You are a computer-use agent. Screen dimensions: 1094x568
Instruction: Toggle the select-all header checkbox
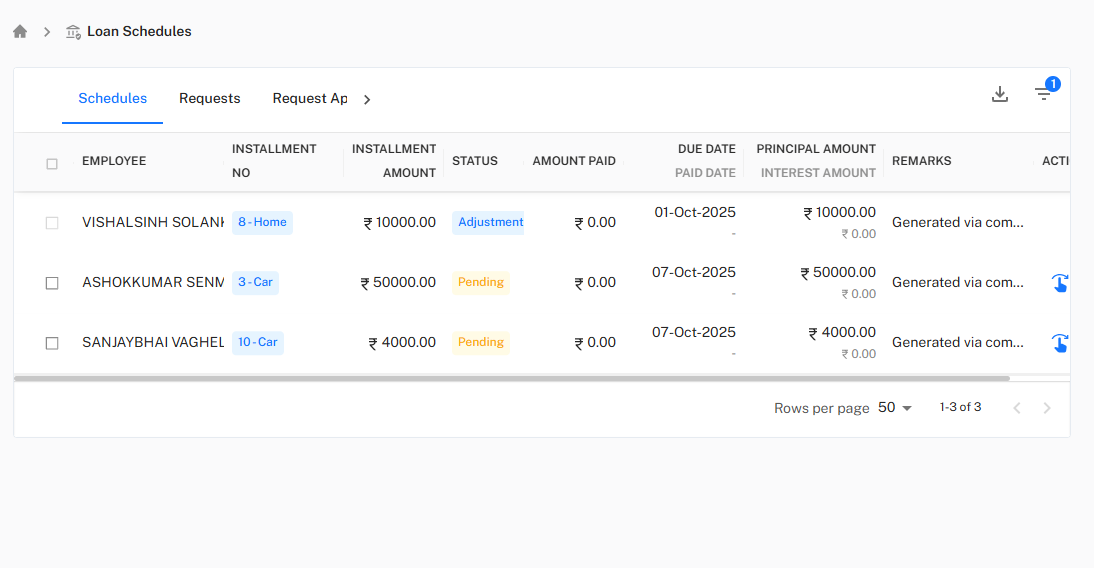click(52, 163)
